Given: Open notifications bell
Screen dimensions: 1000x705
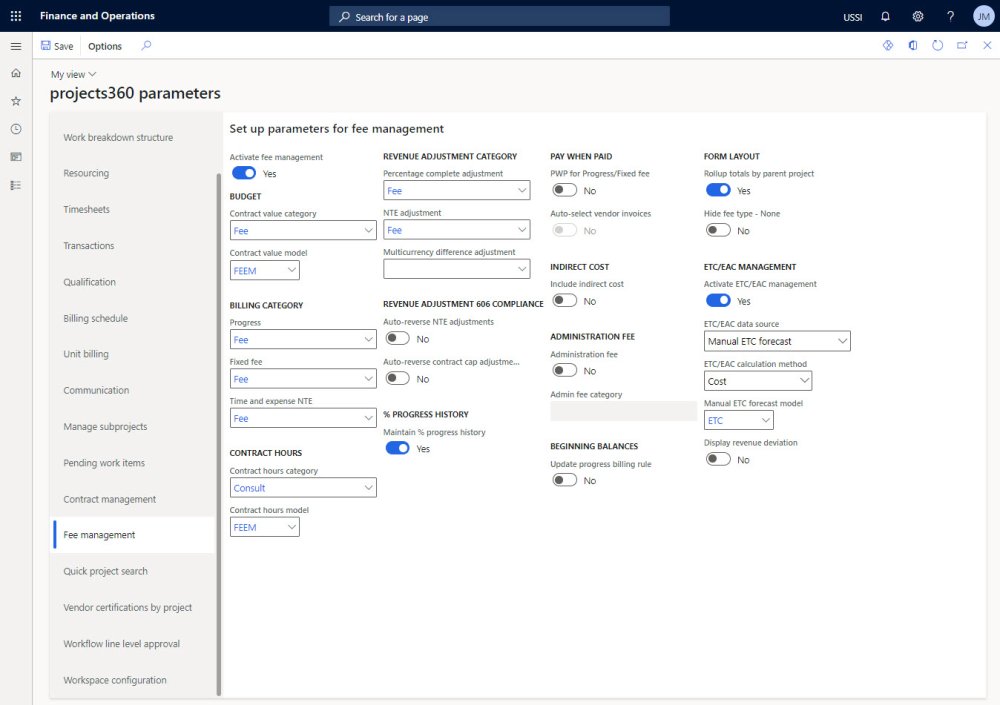Looking at the screenshot, I should (x=885, y=17).
